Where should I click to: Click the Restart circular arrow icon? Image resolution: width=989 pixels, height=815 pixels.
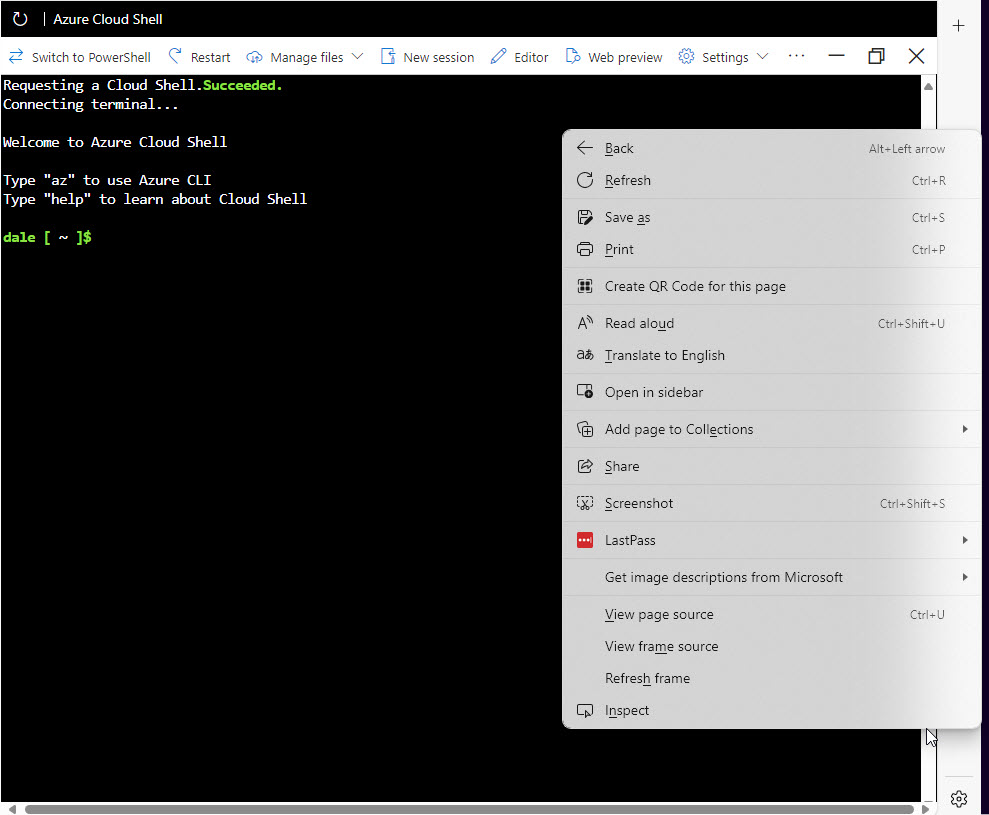coord(175,56)
